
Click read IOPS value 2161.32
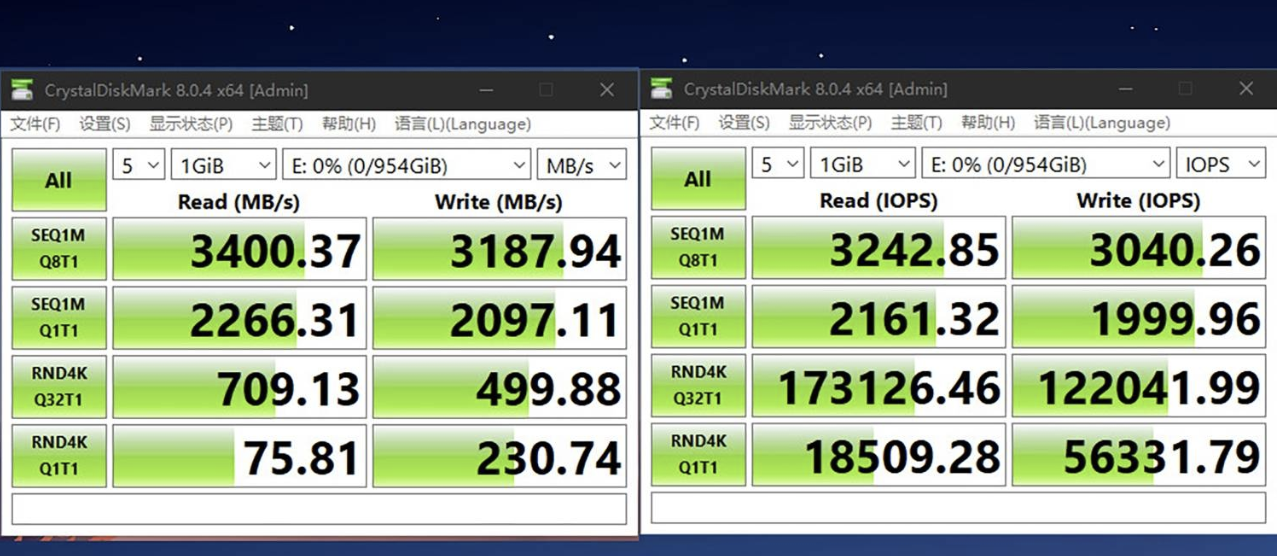tap(879, 317)
